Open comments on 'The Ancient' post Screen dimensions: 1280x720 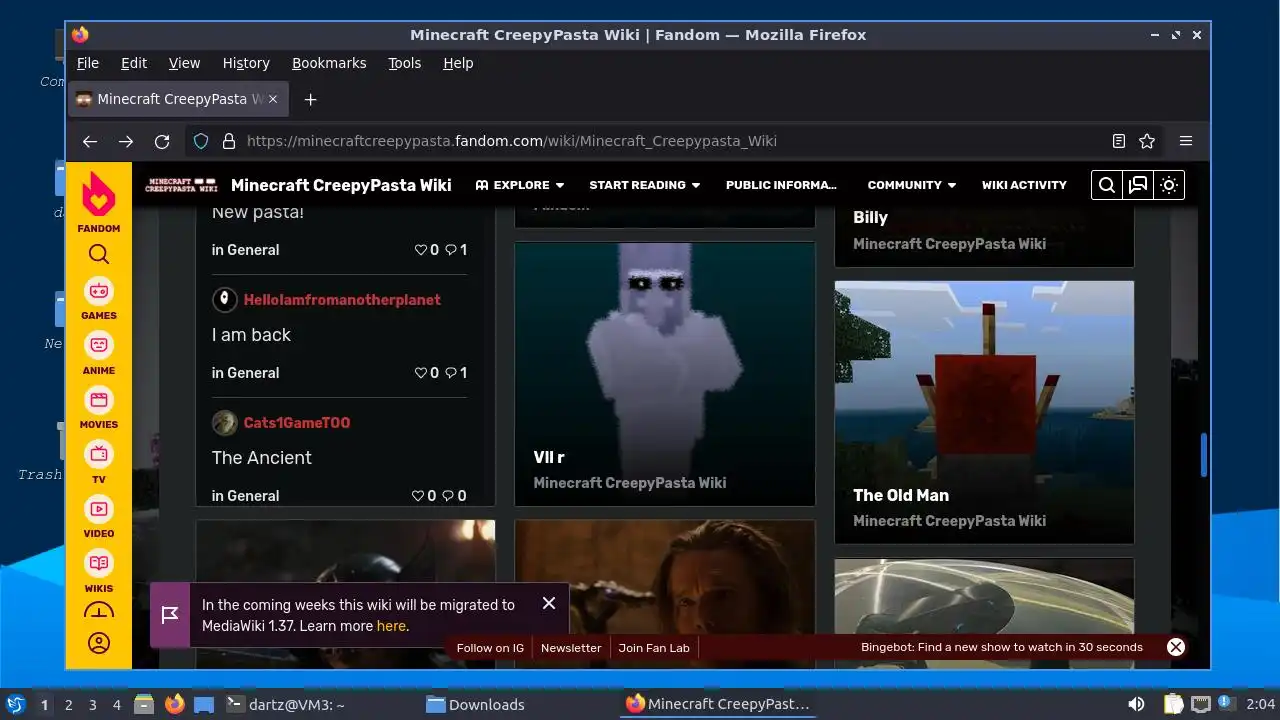[x=454, y=496]
